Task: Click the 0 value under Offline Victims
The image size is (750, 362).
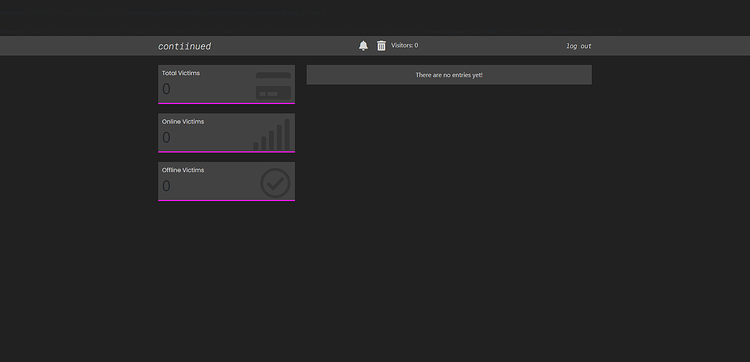Action: [x=166, y=186]
